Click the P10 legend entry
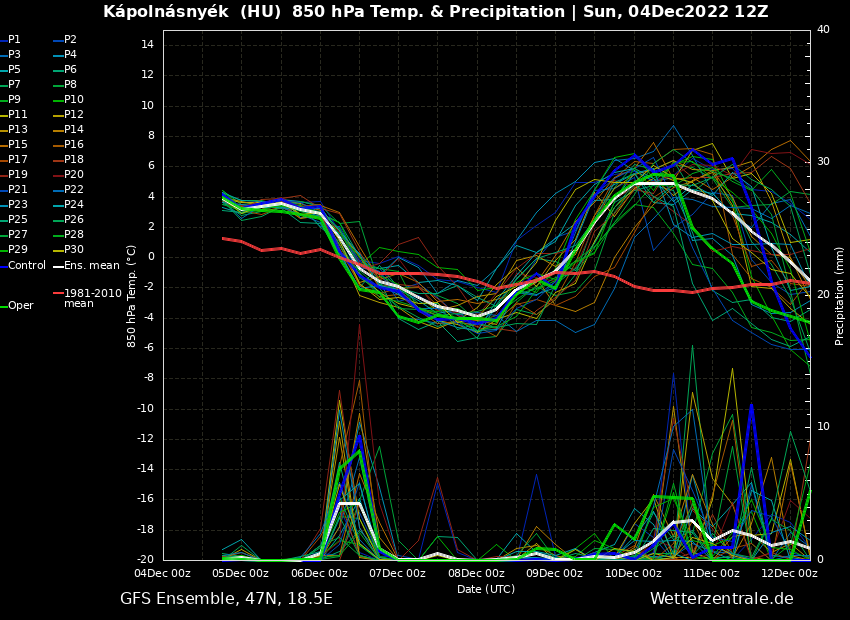The height and width of the screenshot is (620, 850). pos(74,100)
